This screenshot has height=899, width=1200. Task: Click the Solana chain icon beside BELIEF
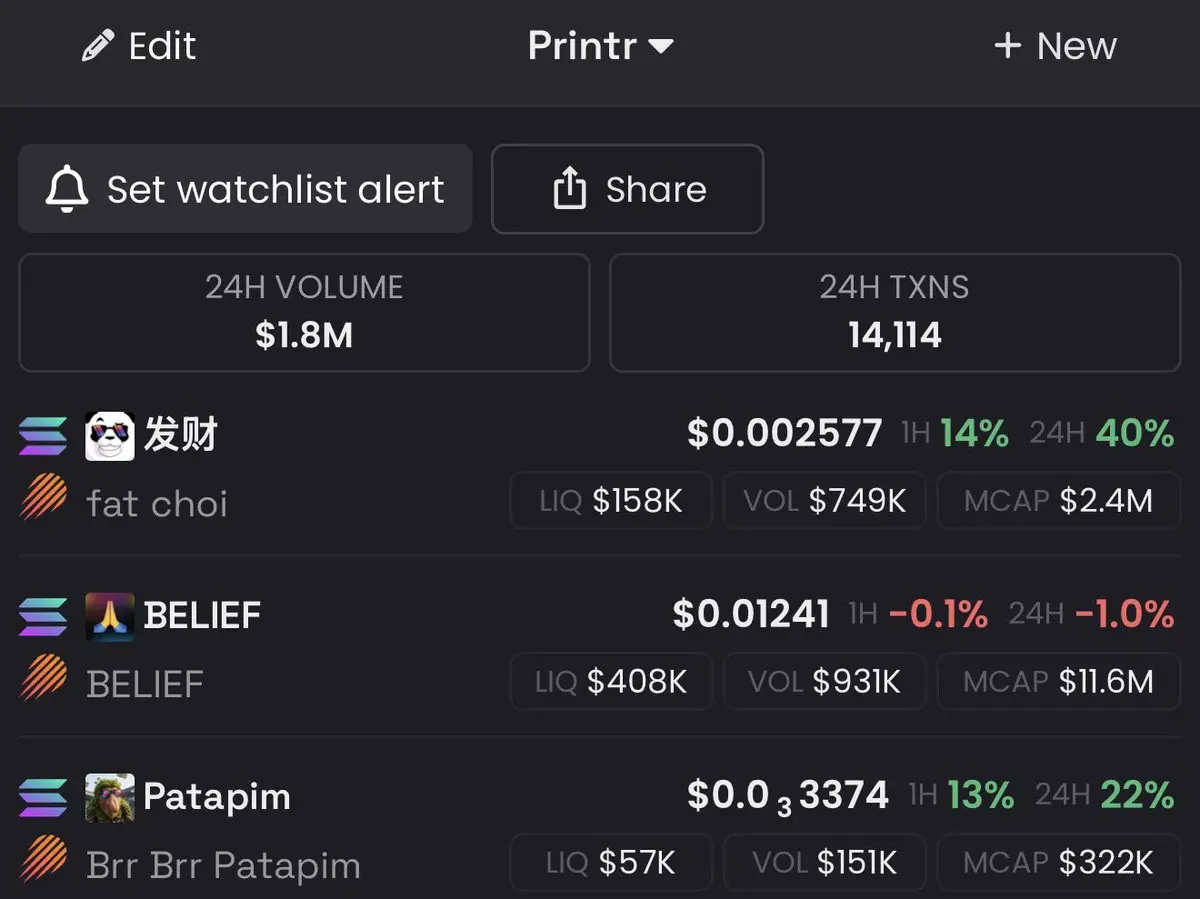pyautogui.click(x=43, y=616)
